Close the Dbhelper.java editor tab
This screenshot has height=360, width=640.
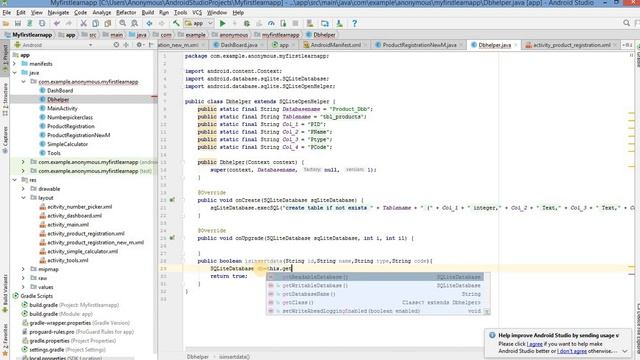[516, 45]
